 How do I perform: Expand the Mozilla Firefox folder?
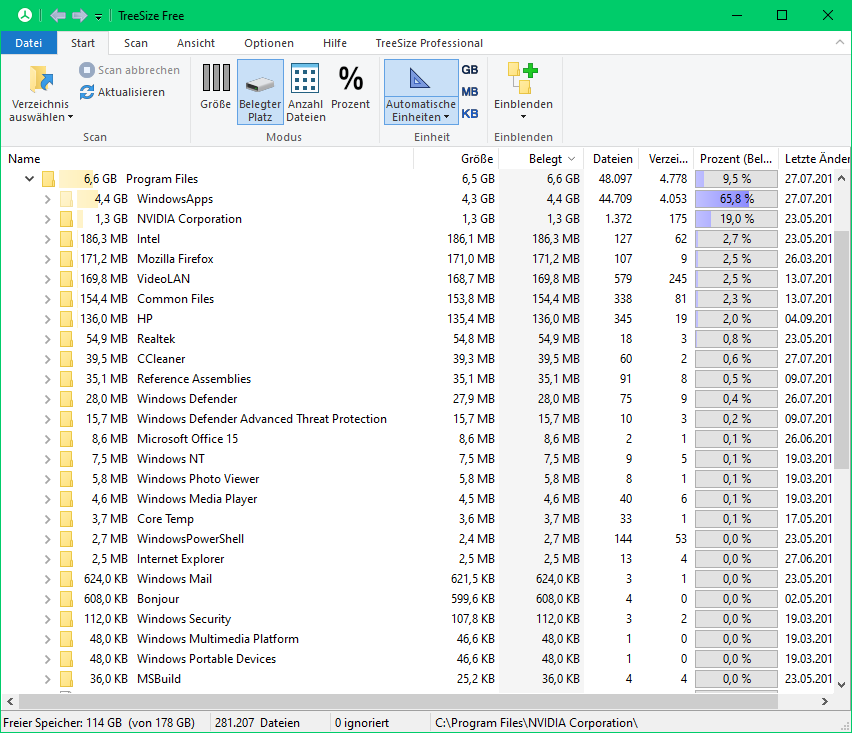pos(48,259)
